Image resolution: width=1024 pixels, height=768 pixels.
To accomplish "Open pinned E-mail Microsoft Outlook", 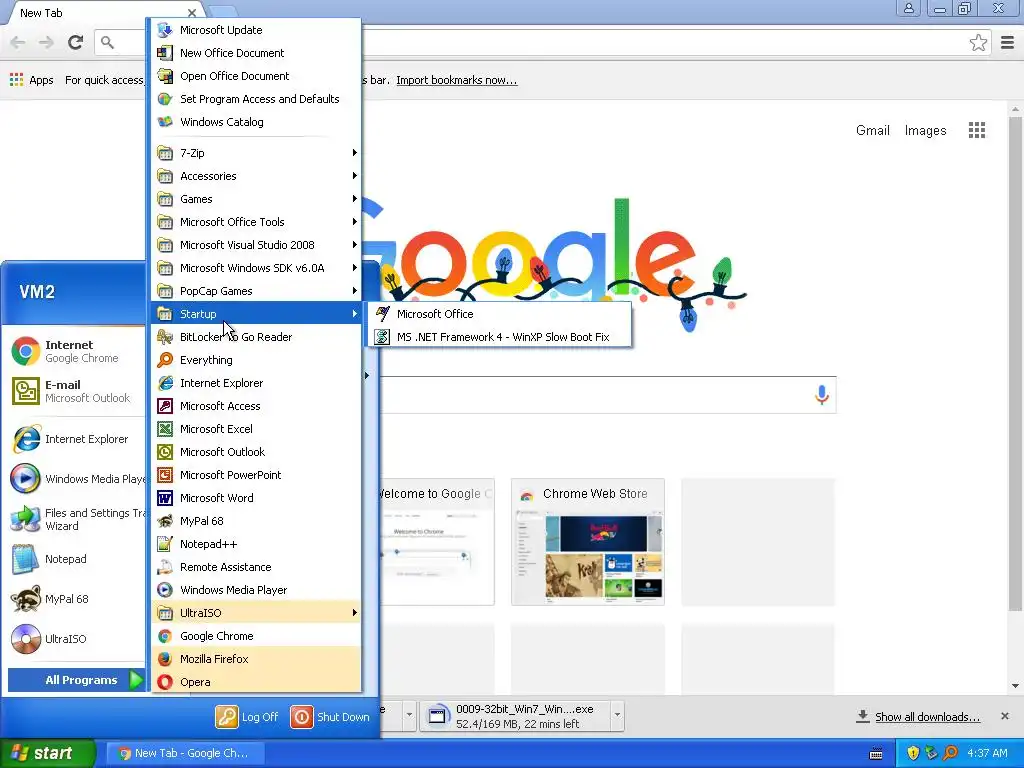I will point(76,391).
